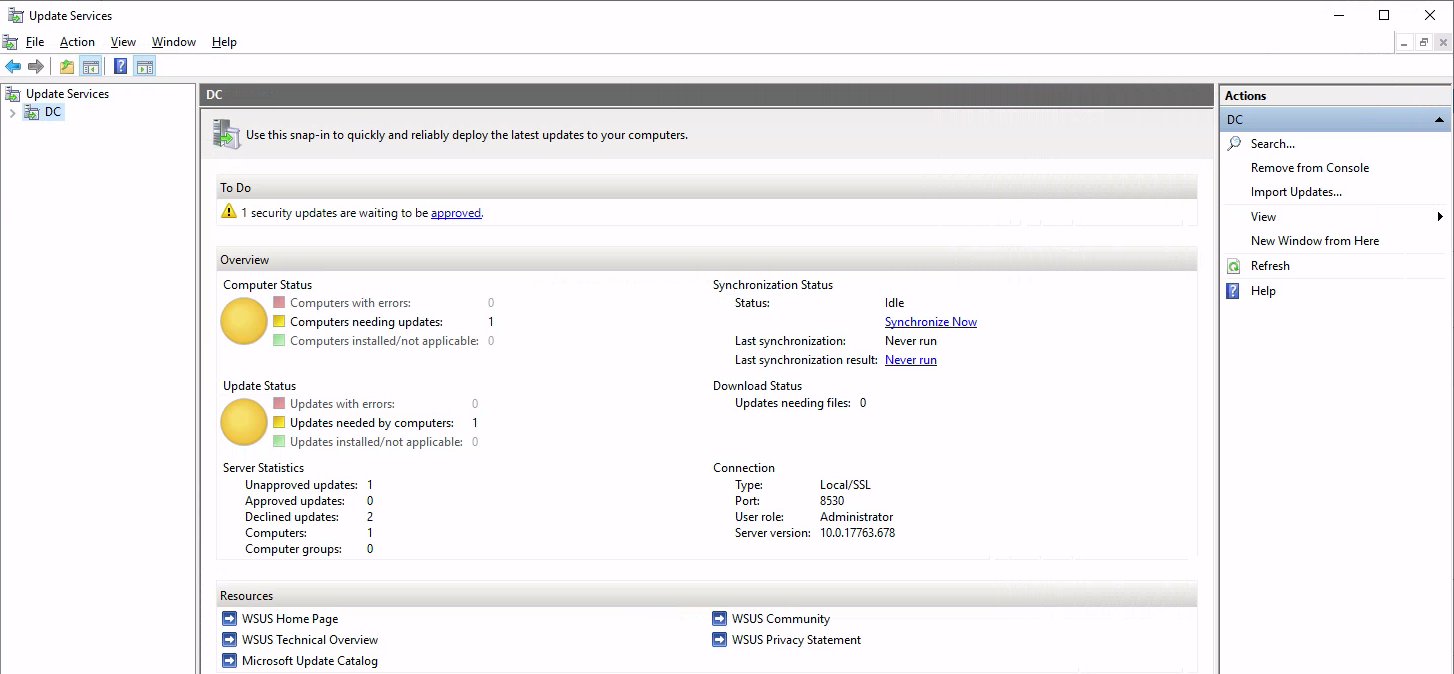Click the Search magnifier icon in Actions
Viewport: 1454px width, 674px height.
click(1235, 144)
